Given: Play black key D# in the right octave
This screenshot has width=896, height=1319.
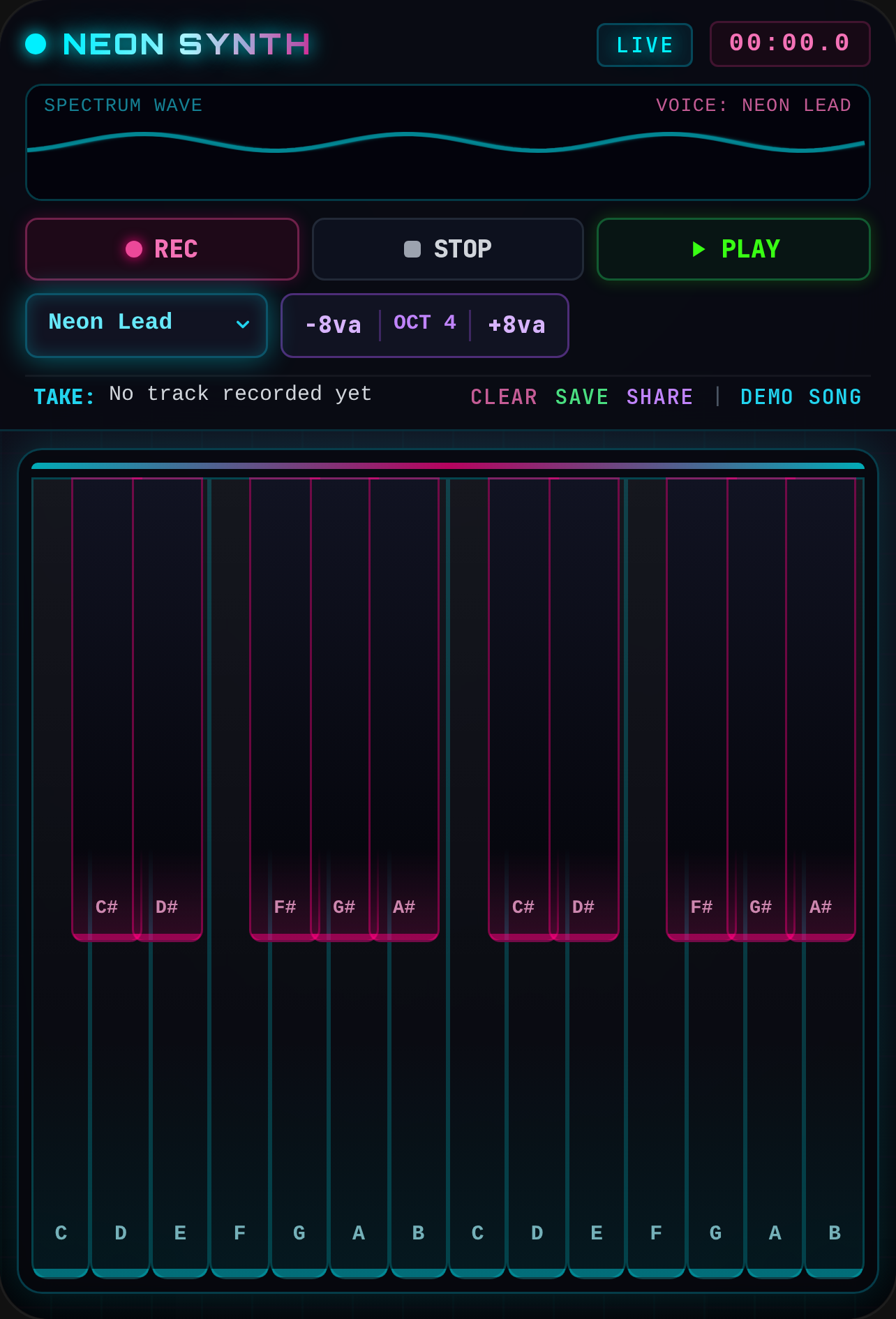Looking at the screenshot, I should [x=585, y=709].
